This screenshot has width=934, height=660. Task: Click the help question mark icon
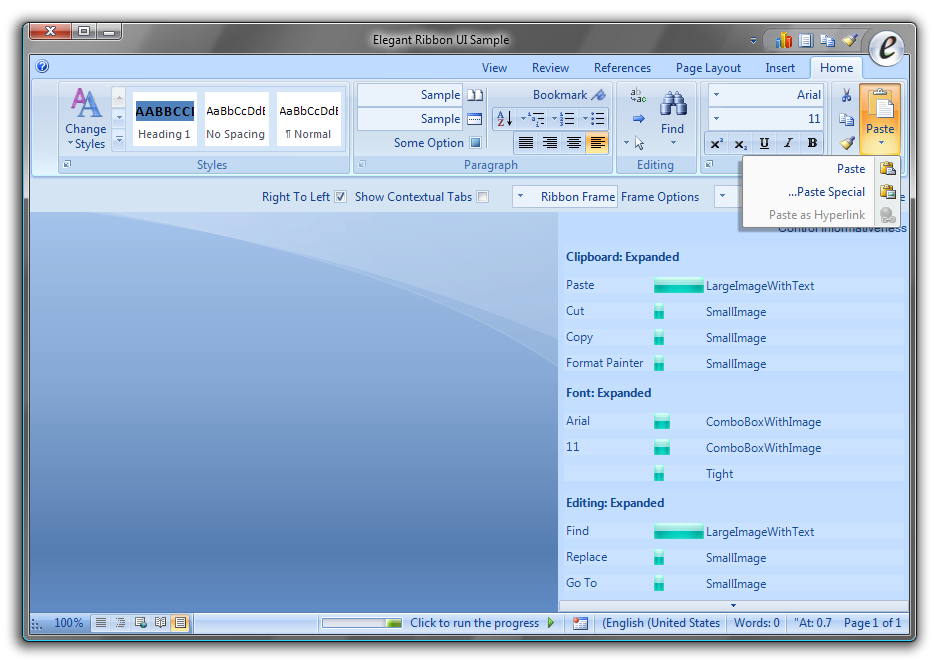(42, 66)
